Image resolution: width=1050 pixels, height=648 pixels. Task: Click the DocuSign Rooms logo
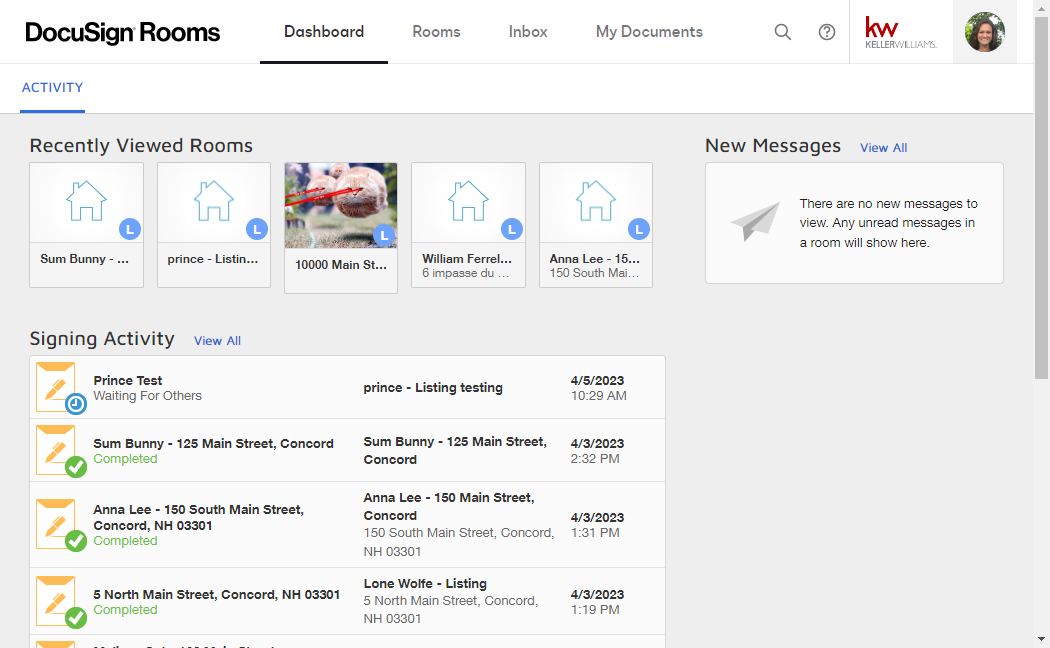(x=123, y=32)
